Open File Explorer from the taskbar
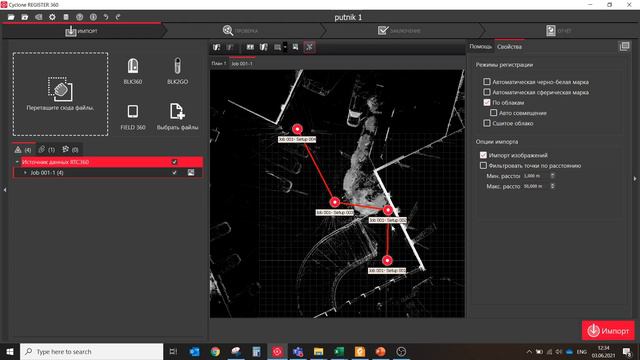The height and width of the screenshot is (360, 640). point(318,351)
